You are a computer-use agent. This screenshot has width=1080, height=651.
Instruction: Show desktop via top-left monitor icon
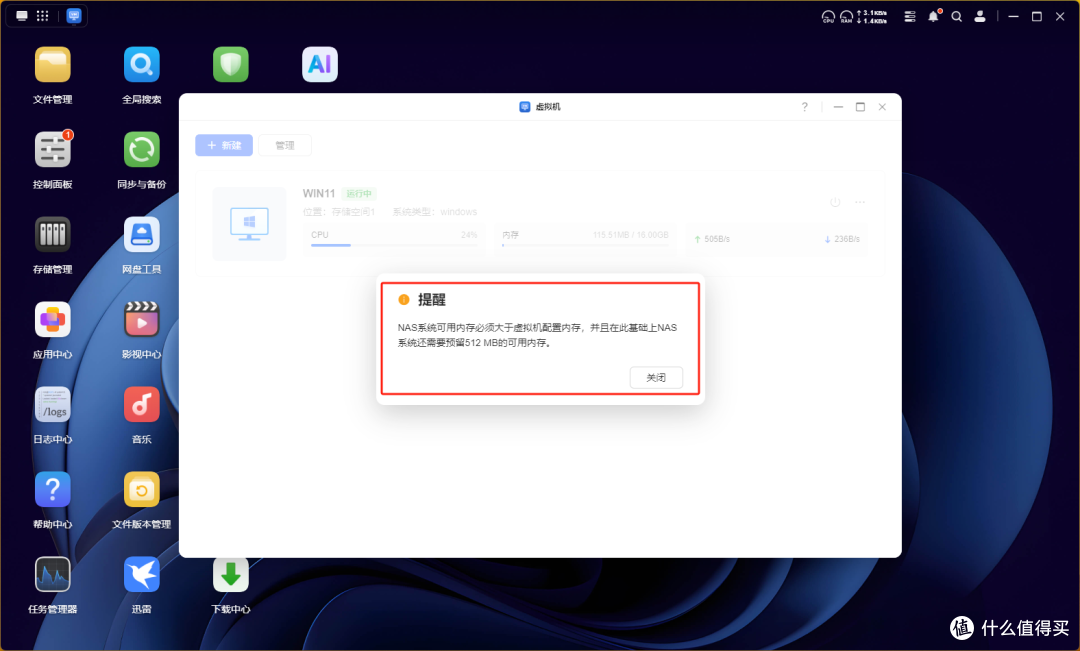click(22, 16)
